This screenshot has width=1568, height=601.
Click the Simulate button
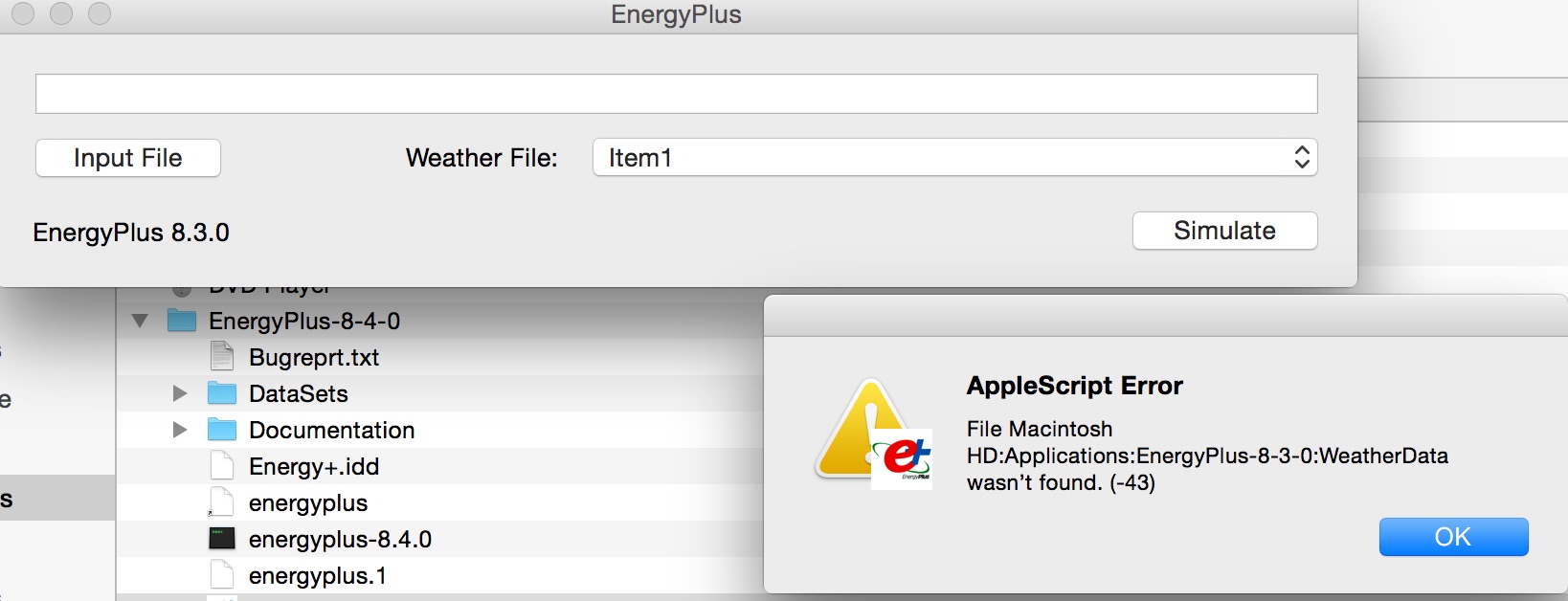pos(1224,231)
